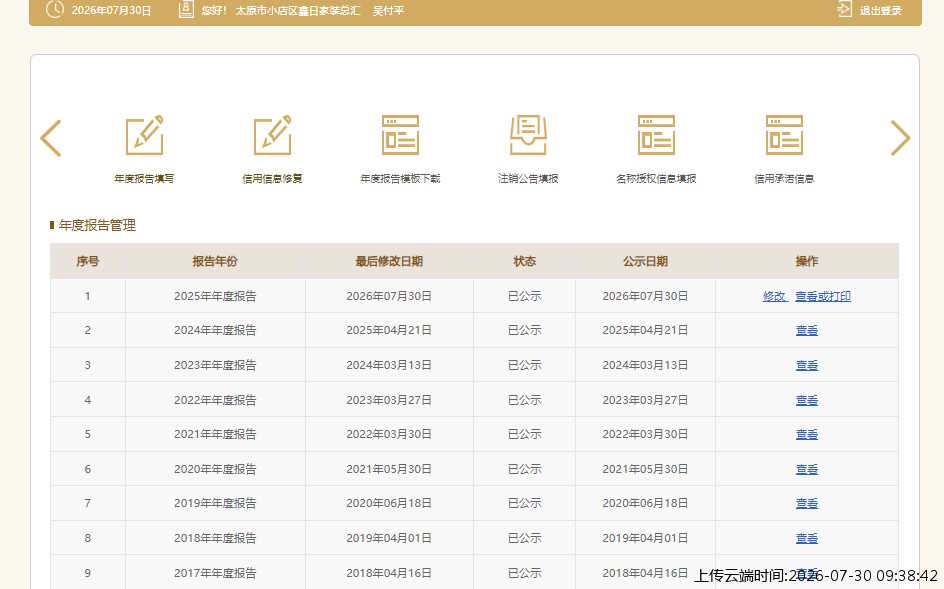The height and width of the screenshot is (589, 944).
Task: Open the 注销公告填报 inbox icon
Action: [528, 135]
